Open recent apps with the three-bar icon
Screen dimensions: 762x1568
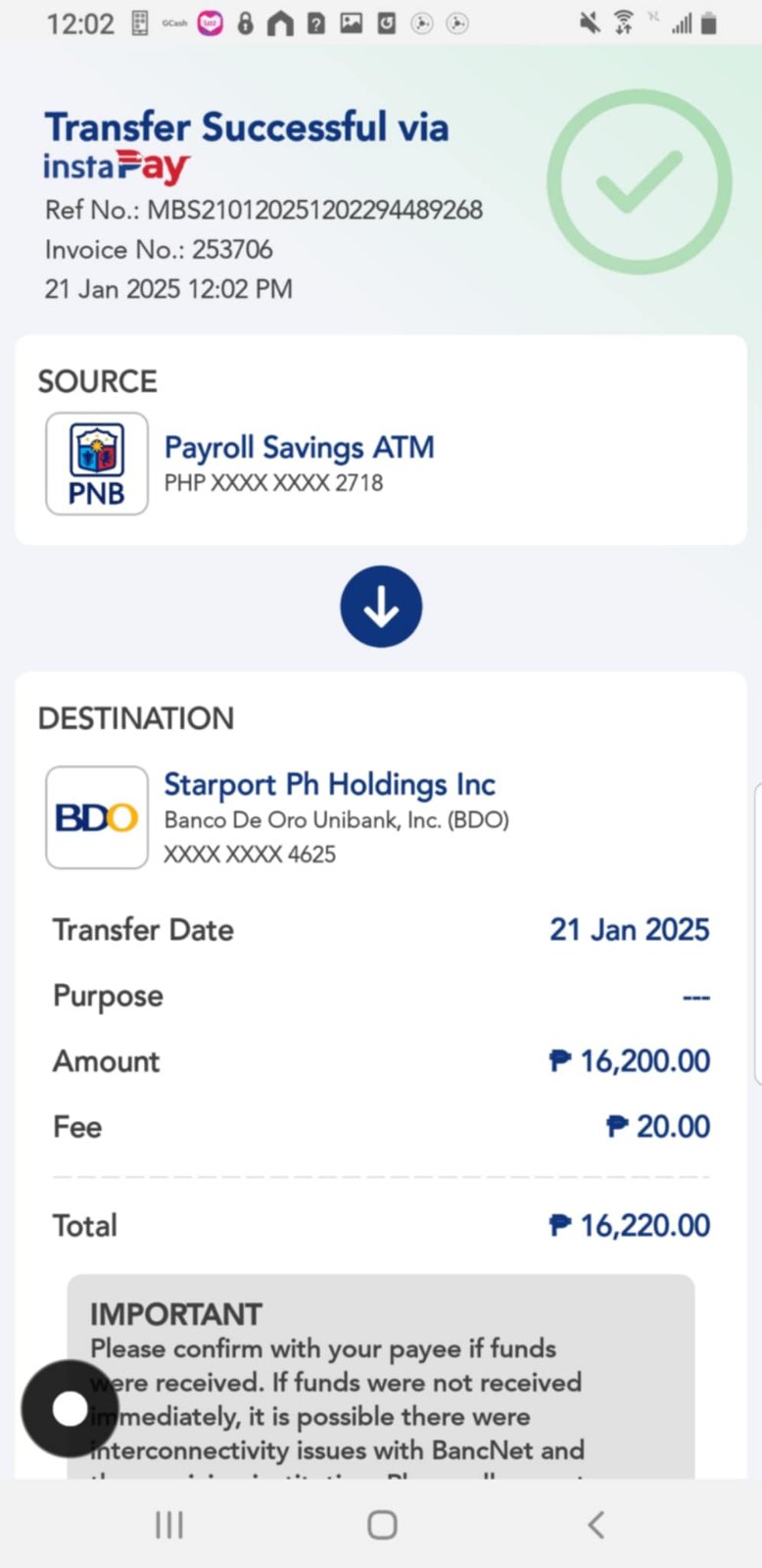click(169, 1525)
